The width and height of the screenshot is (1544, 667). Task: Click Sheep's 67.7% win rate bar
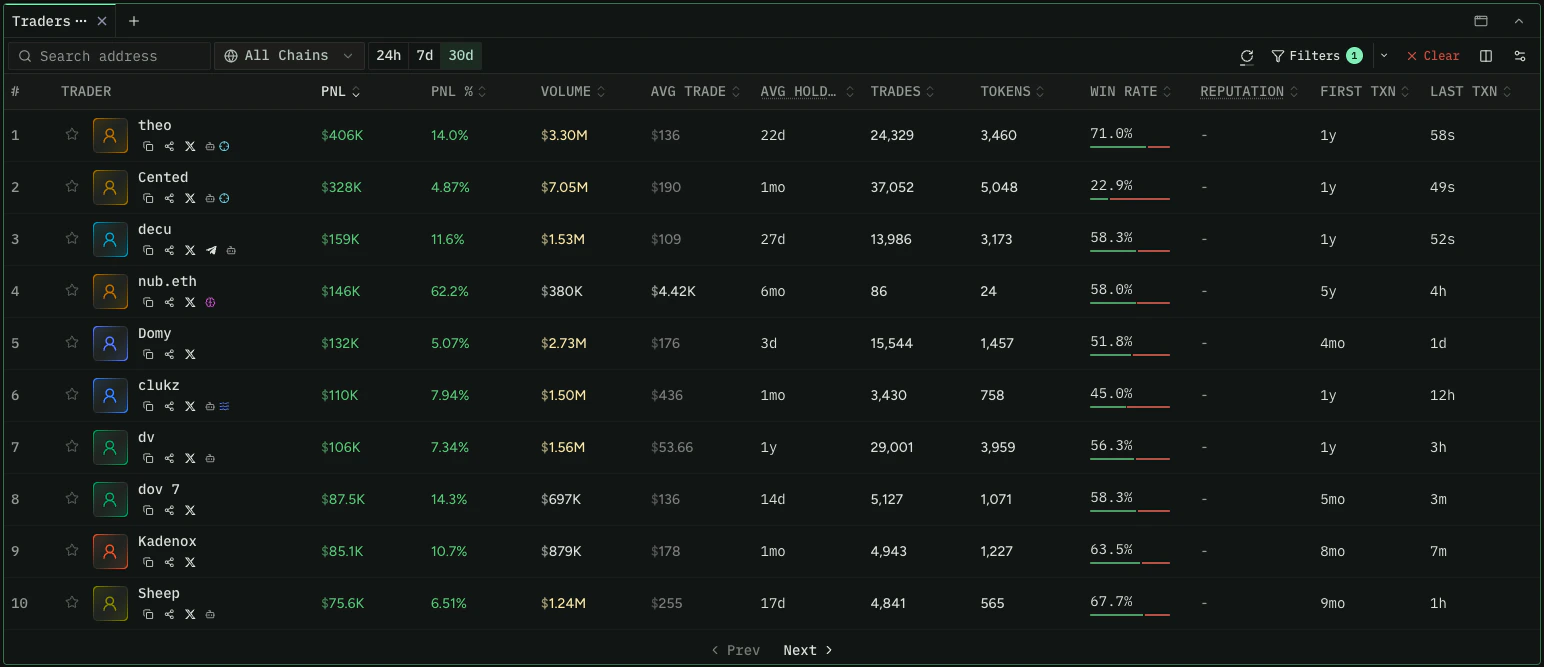[1130, 614]
